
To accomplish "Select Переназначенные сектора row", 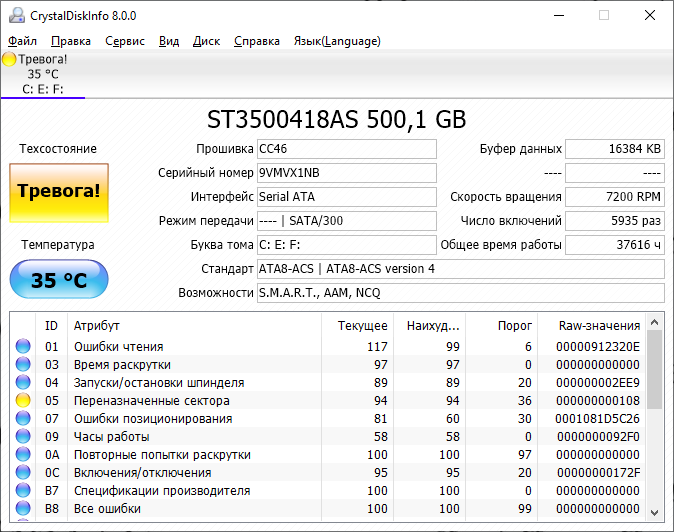I will tap(328, 401).
